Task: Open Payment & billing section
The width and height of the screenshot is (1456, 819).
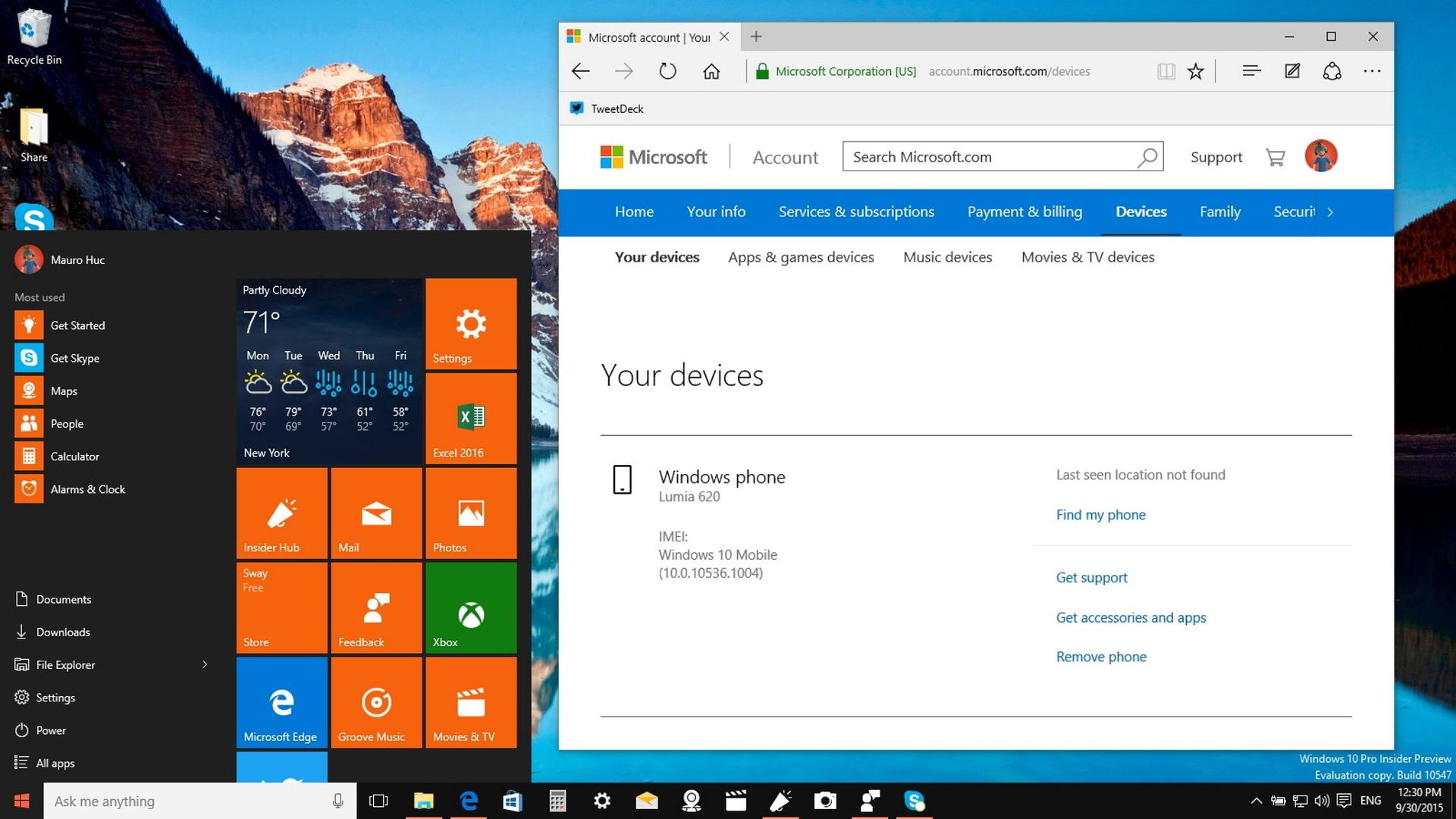Action: (1025, 212)
